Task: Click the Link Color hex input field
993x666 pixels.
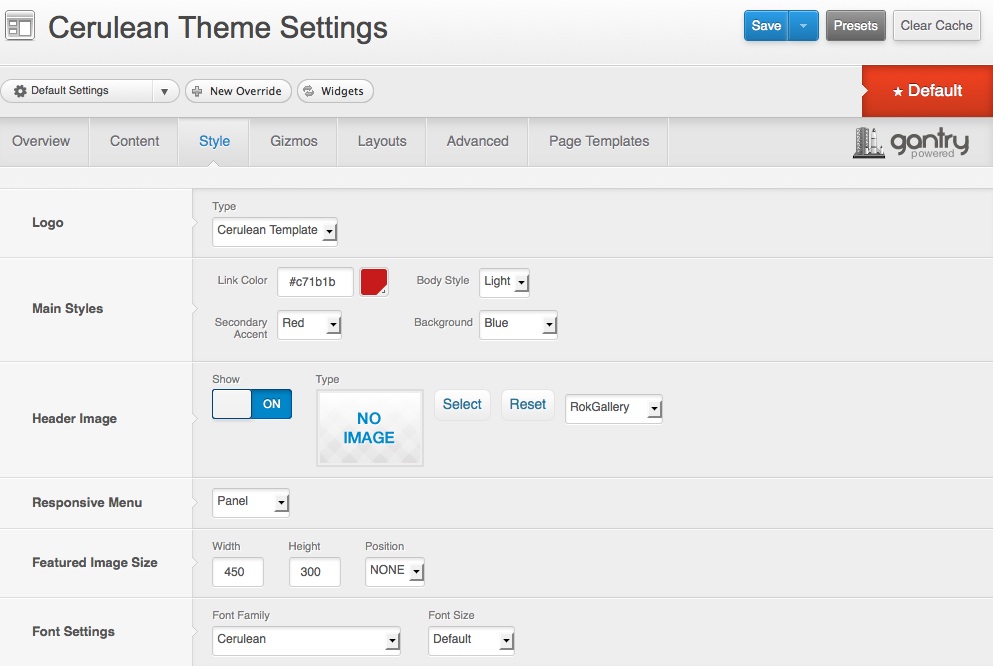Action: (315, 282)
